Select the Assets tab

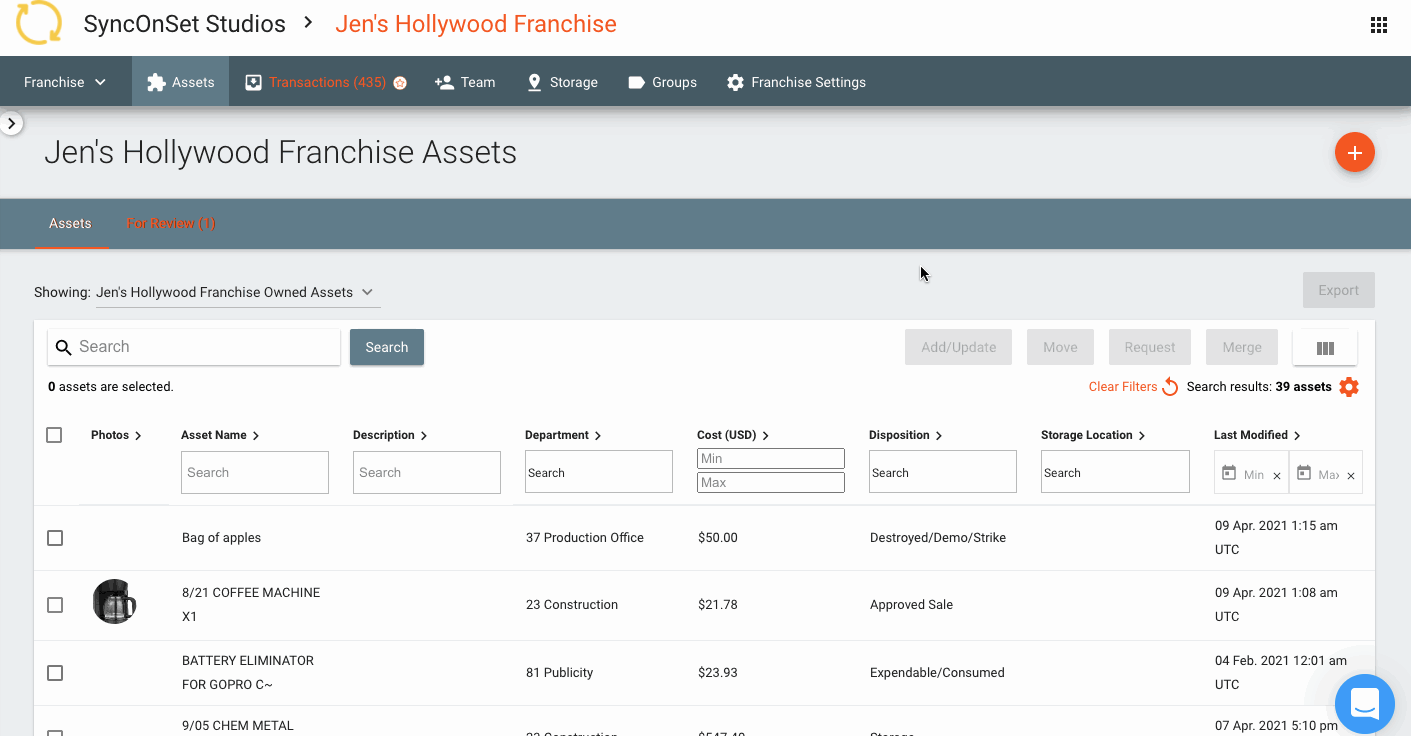click(70, 223)
